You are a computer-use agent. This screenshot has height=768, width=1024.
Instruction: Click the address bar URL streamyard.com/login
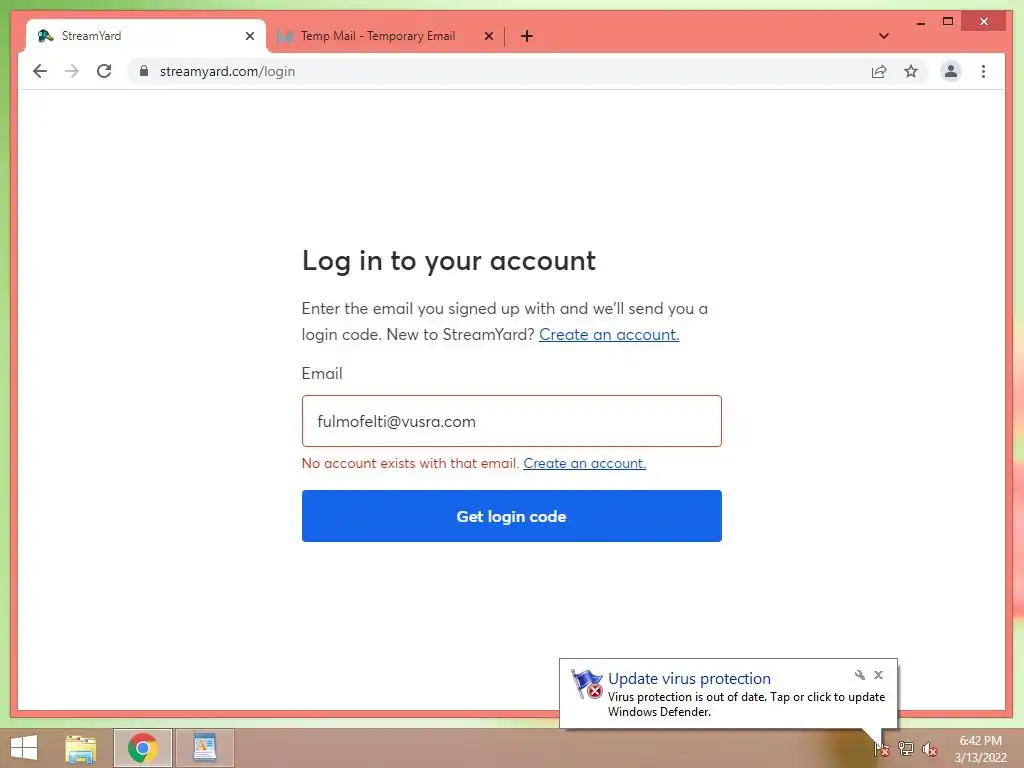227,71
